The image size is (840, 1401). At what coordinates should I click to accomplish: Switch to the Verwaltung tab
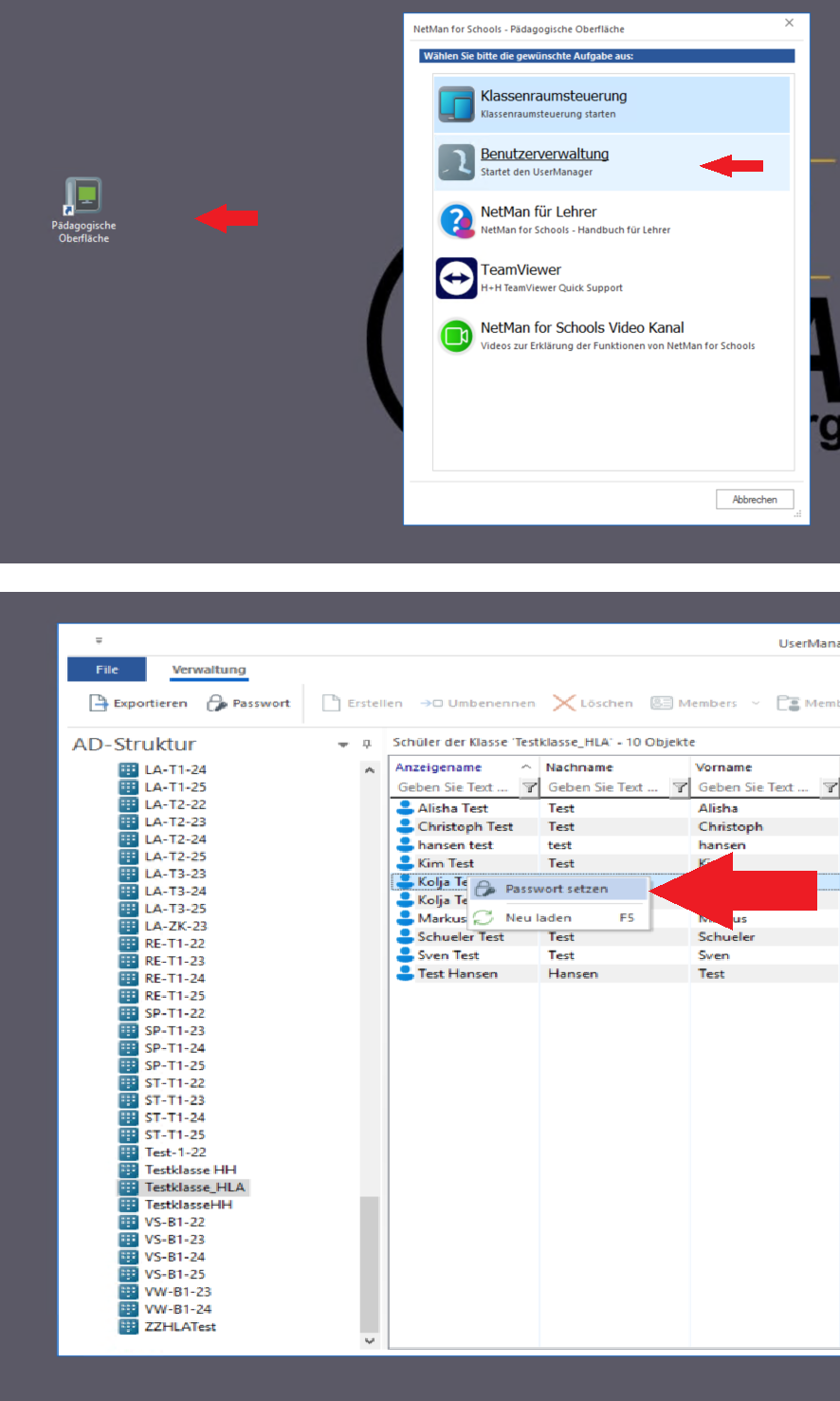coord(209,670)
